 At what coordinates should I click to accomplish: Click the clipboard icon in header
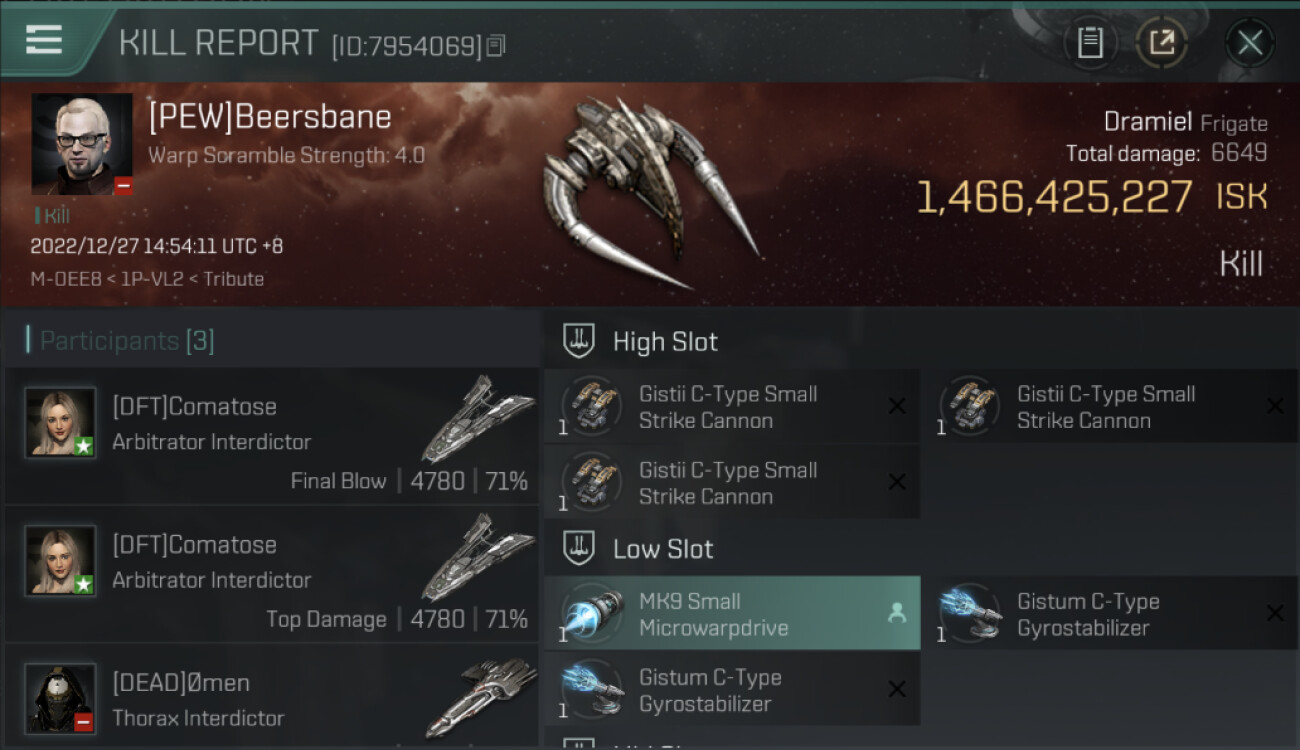point(1089,42)
